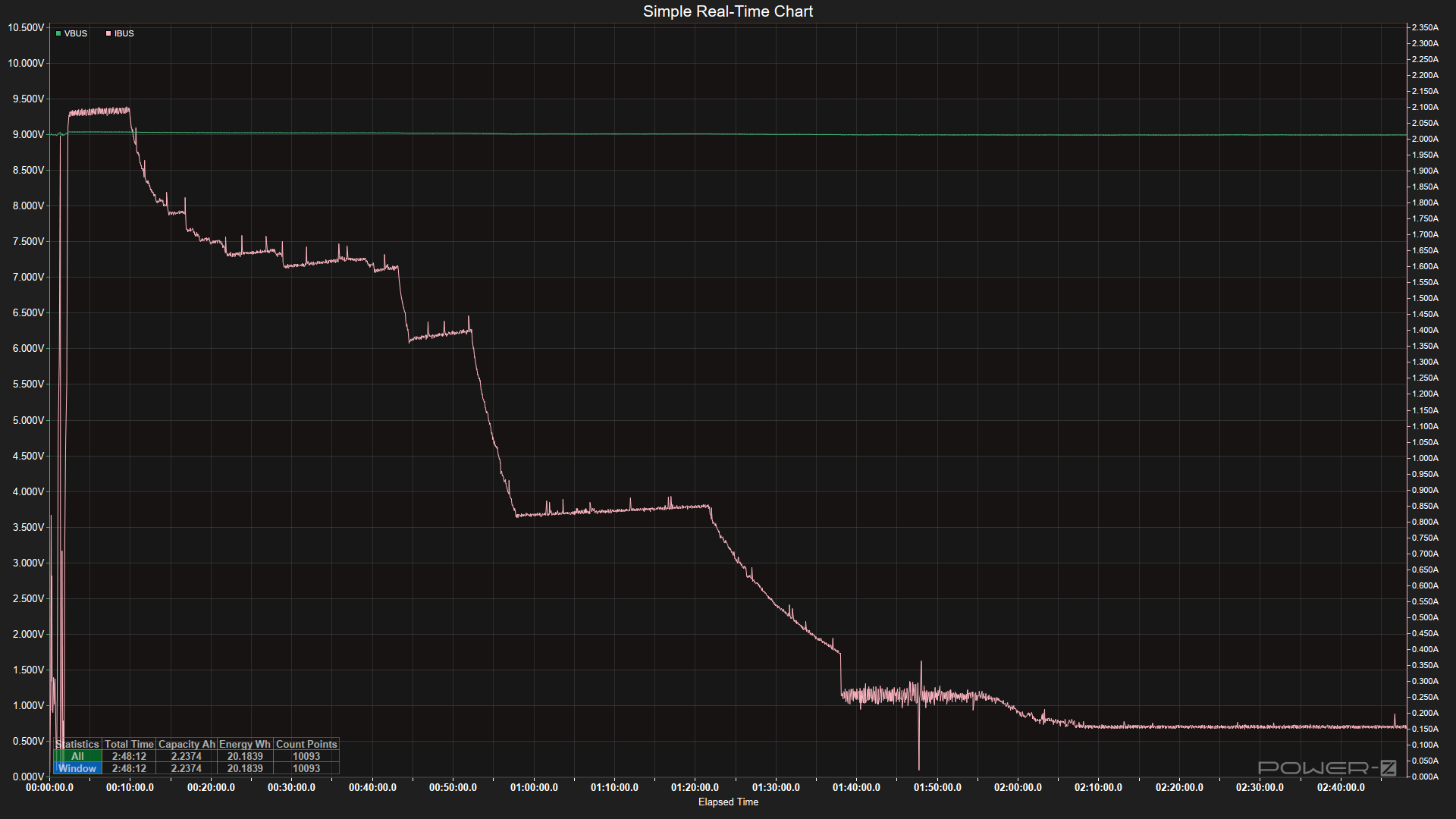
Task: Click the 7.500V voltage axis label
Action: pyautogui.click(x=28, y=241)
